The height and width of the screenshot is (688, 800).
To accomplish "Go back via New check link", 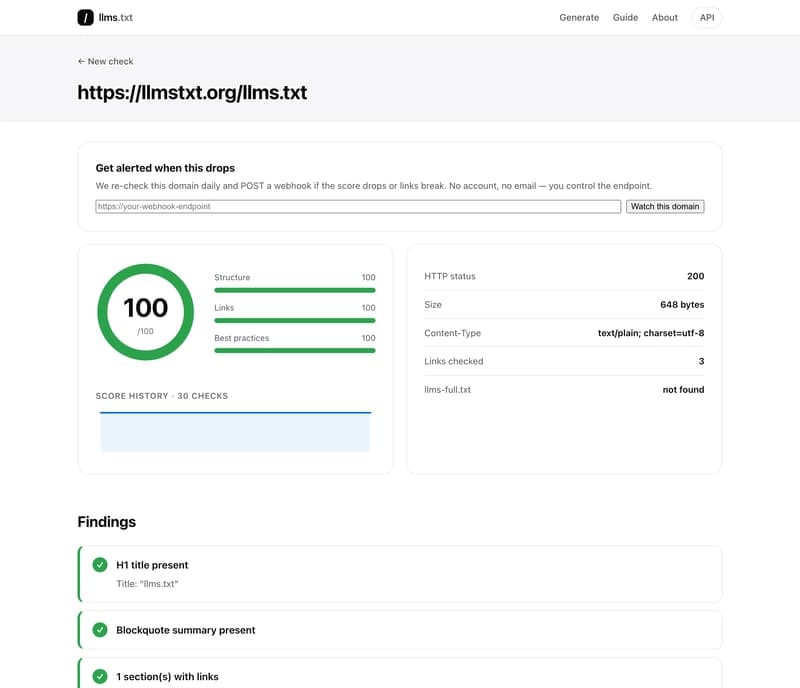I will point(105,61).
